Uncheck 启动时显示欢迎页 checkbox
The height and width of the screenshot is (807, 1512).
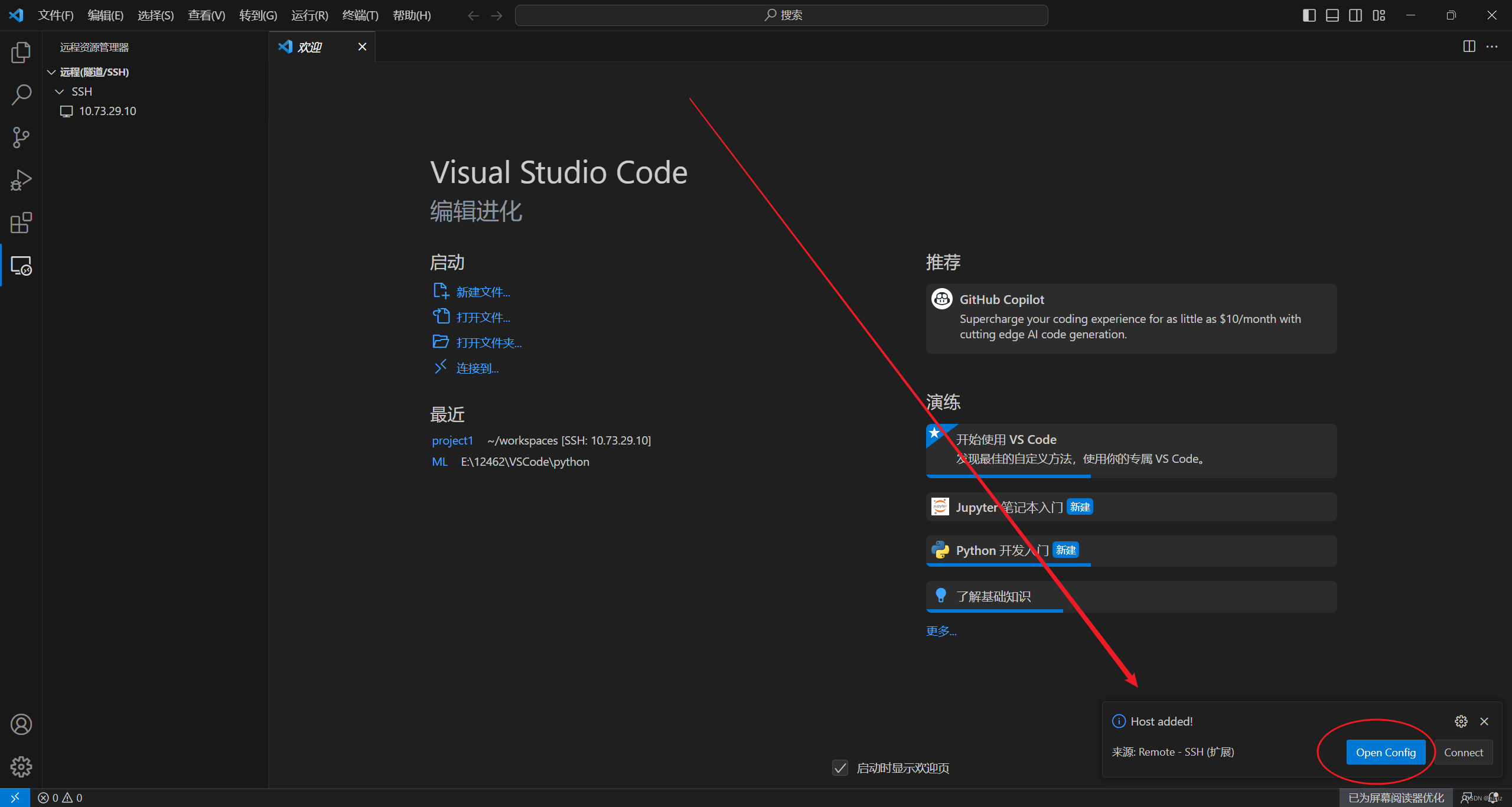[x=840, y=767]
